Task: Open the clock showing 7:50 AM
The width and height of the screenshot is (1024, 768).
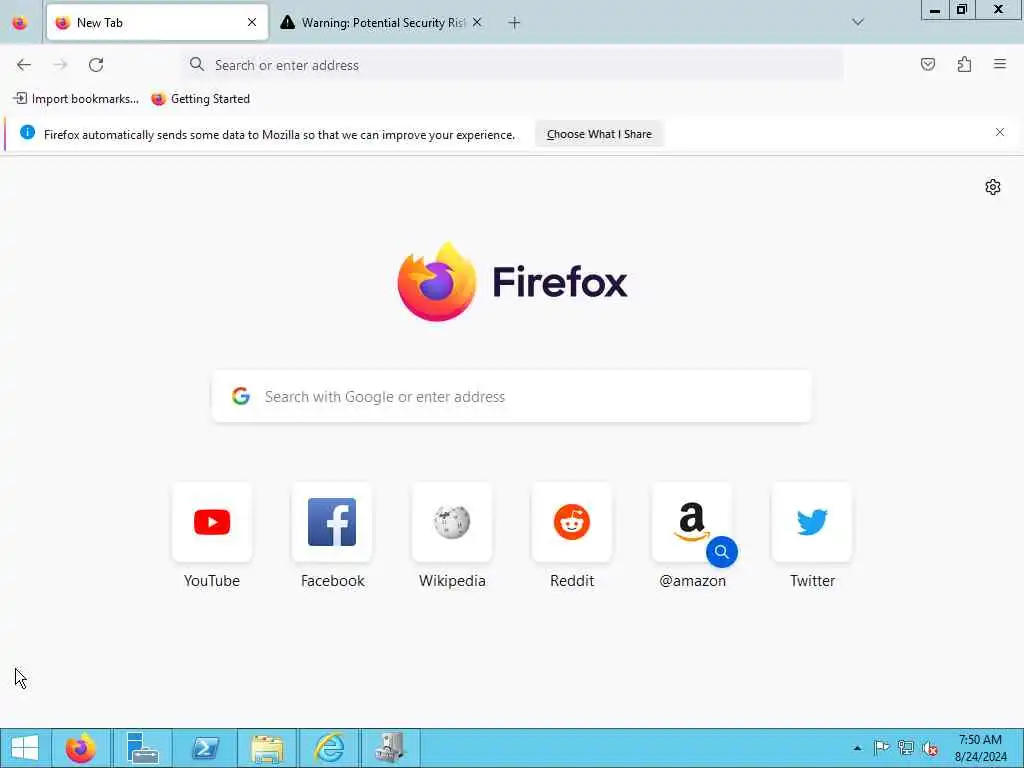Action: pos(980,748)
